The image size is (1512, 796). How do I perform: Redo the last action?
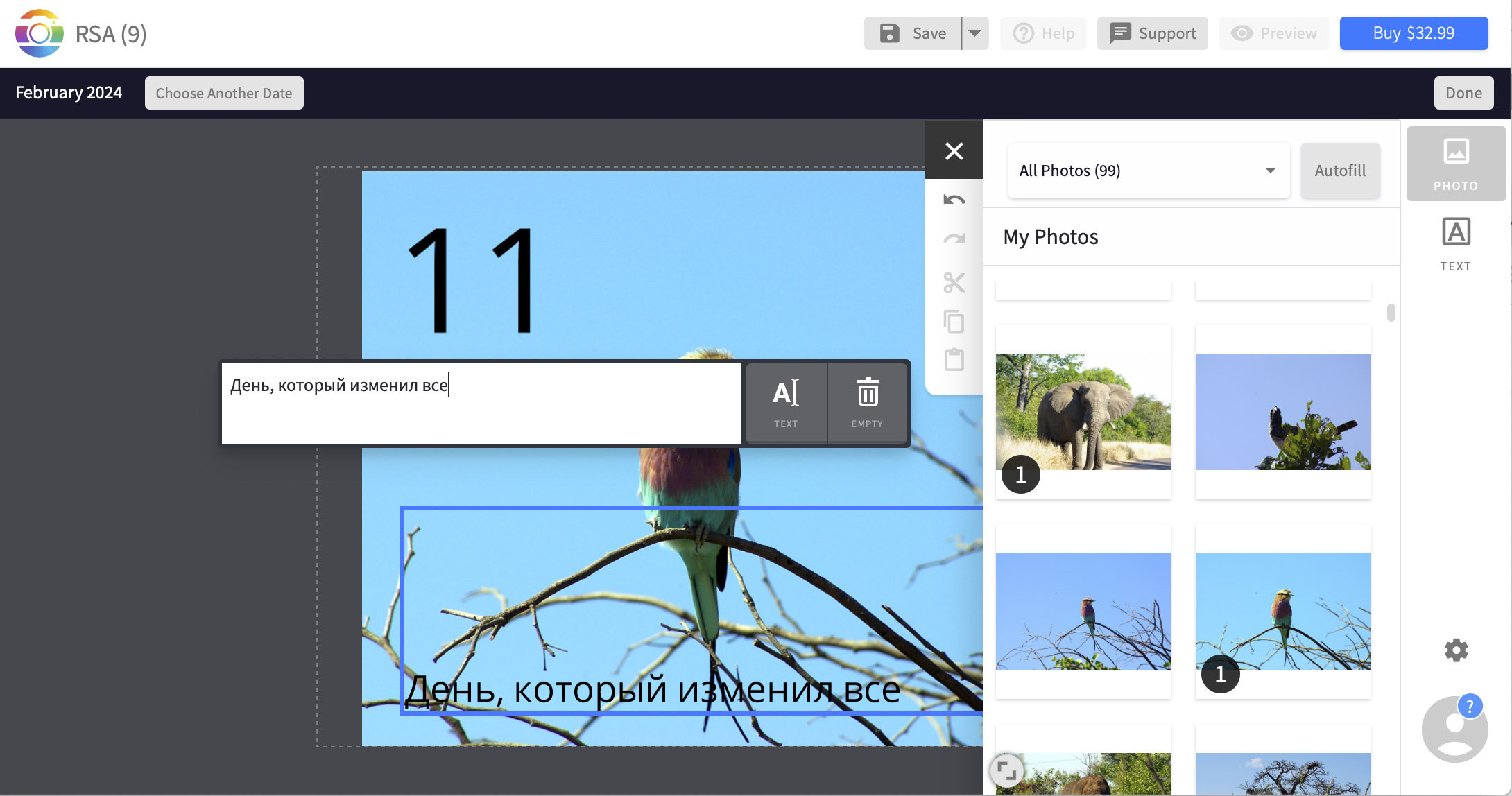[x=954, y=239]
